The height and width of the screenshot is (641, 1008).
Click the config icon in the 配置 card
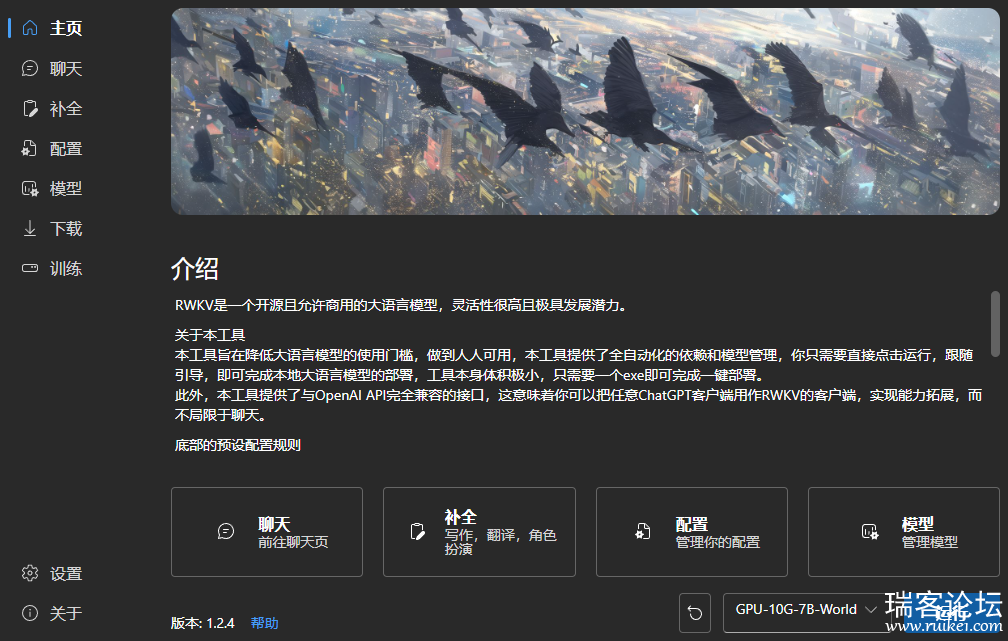(x=643, y=531)
